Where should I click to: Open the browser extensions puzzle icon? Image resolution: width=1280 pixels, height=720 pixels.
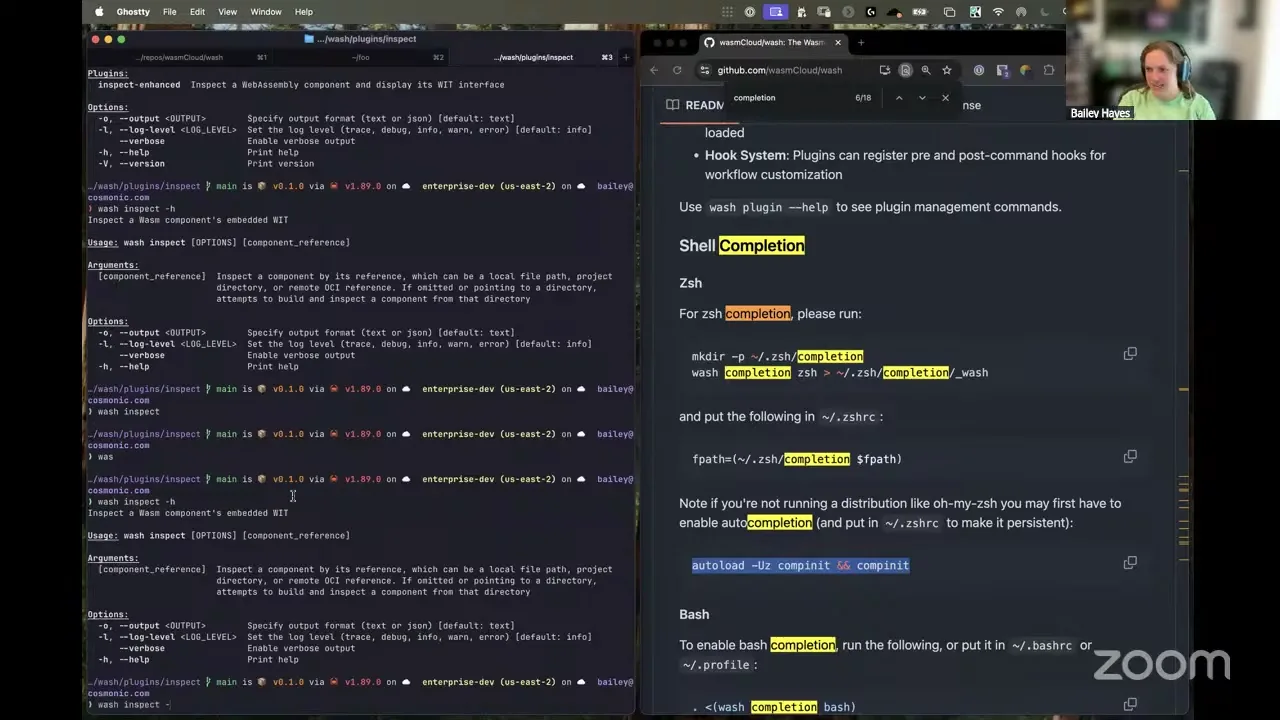pos(1049,70)
